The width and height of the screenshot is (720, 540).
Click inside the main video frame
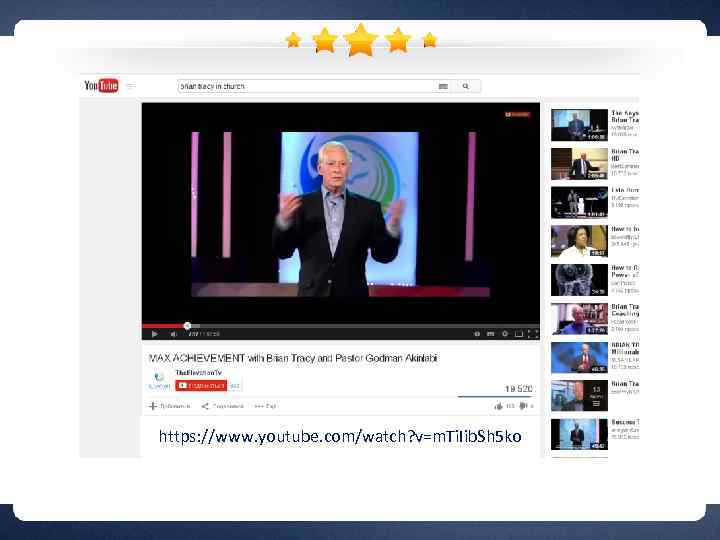tap(341, 214)
